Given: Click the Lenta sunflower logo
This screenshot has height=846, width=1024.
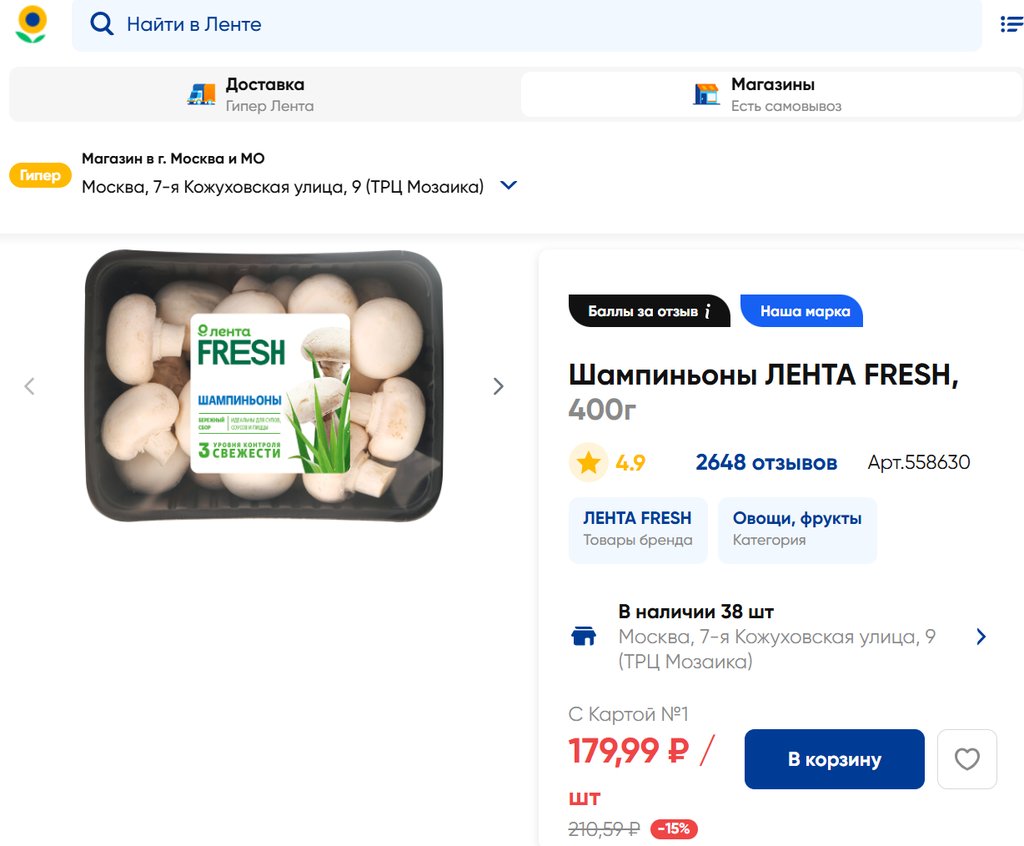Looking at the screenshot, I should [31, 24].
